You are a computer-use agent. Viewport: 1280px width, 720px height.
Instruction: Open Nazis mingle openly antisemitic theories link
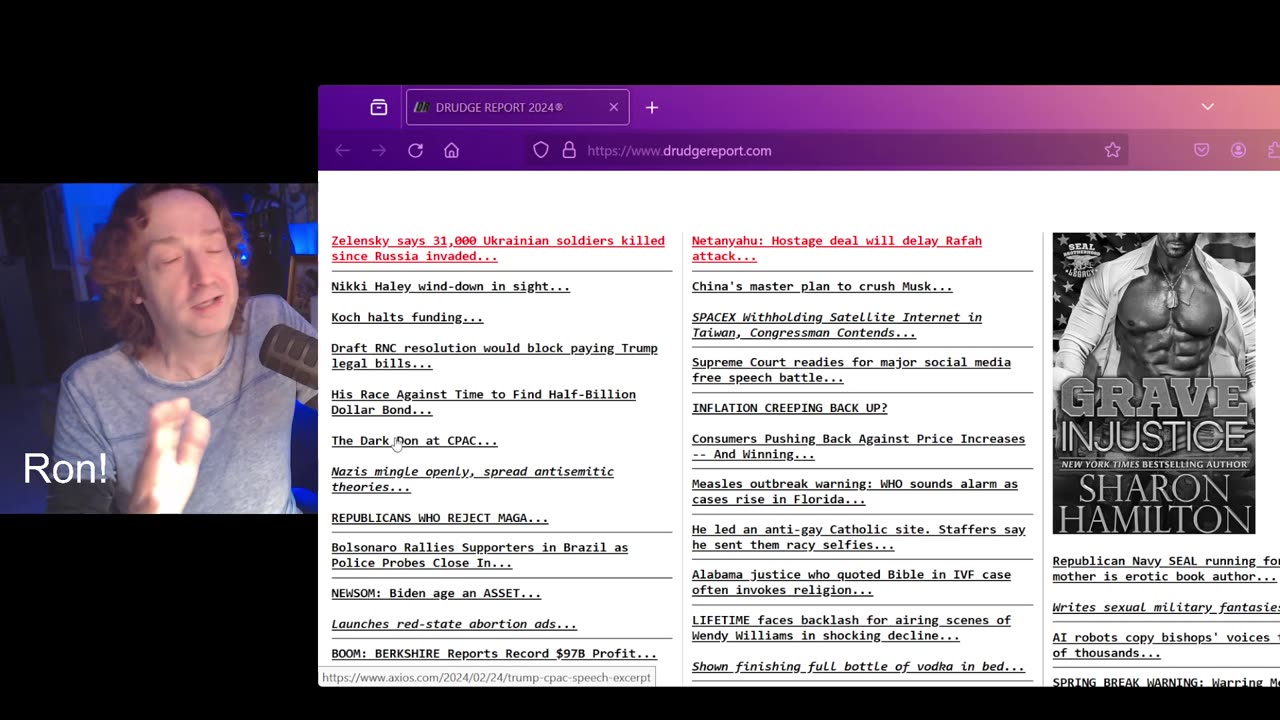click(x=472, y=479)
